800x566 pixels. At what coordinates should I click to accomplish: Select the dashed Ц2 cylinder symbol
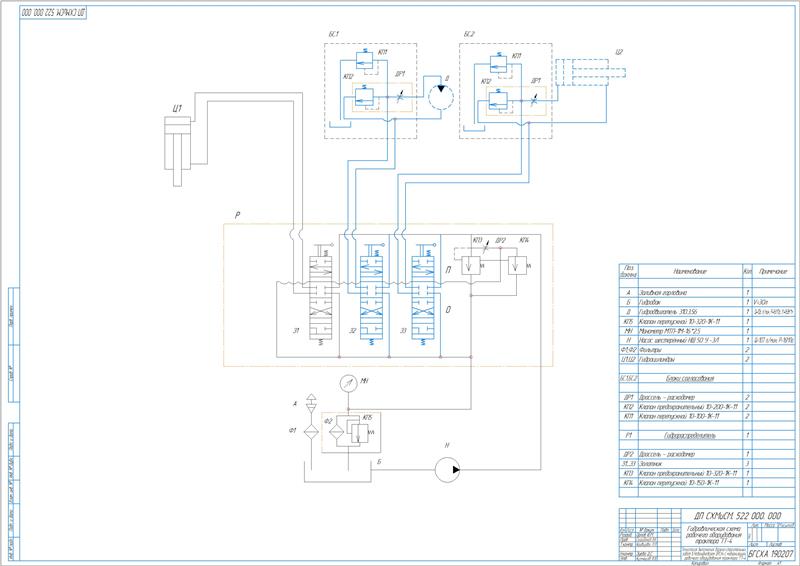590,72
